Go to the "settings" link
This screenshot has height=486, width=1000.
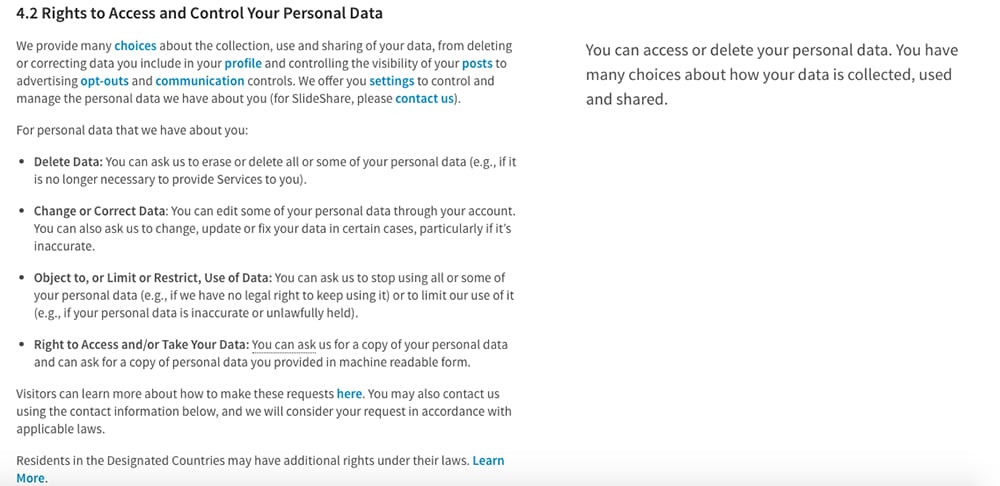point(392,81)
